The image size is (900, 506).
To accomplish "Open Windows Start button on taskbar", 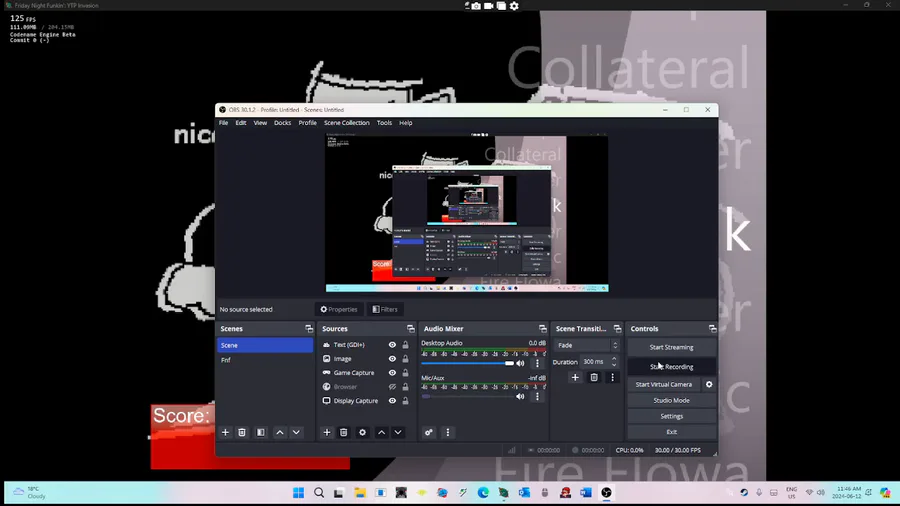I will pyautogui.click(x=298, y=493).
